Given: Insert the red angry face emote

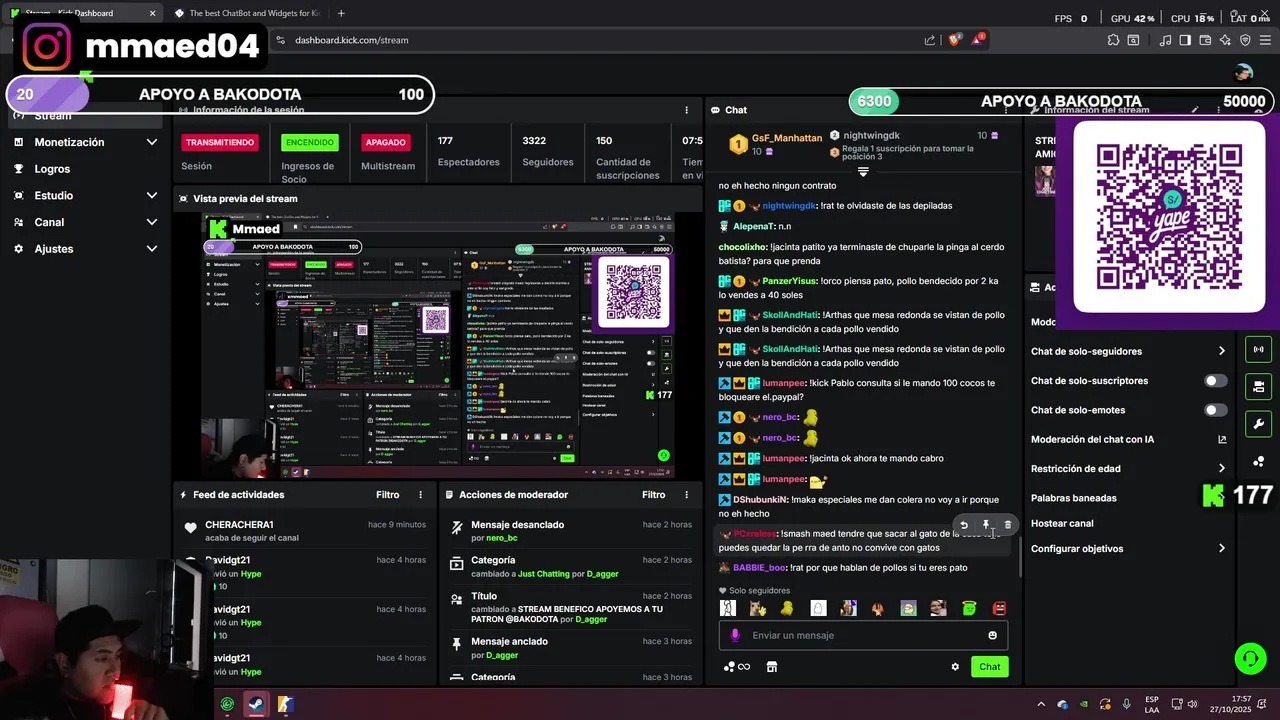Looking at the screenshot, I should tap(999, 608).
